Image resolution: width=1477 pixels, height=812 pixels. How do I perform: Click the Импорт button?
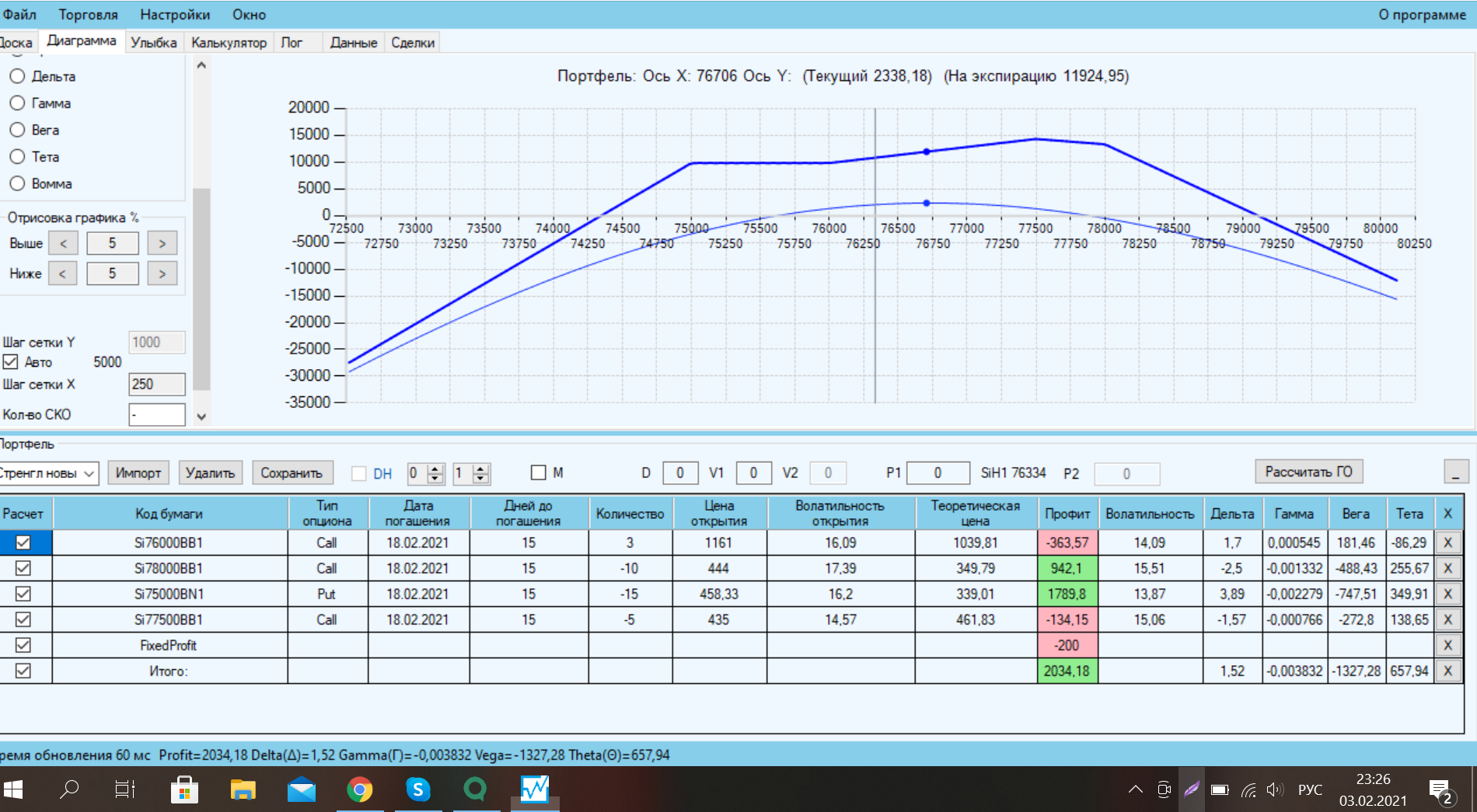coord(138,472)
